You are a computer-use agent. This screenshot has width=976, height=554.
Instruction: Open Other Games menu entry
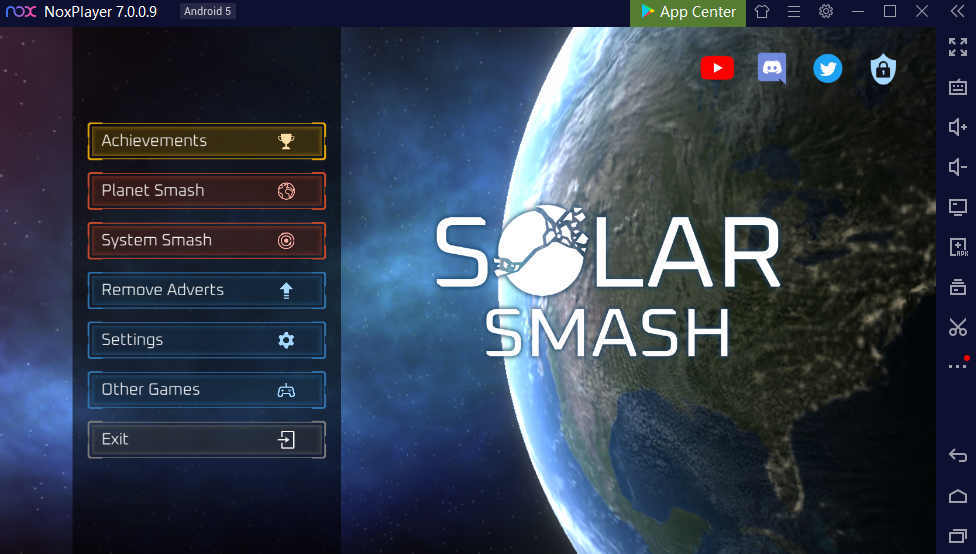click(x=207, y=390)
